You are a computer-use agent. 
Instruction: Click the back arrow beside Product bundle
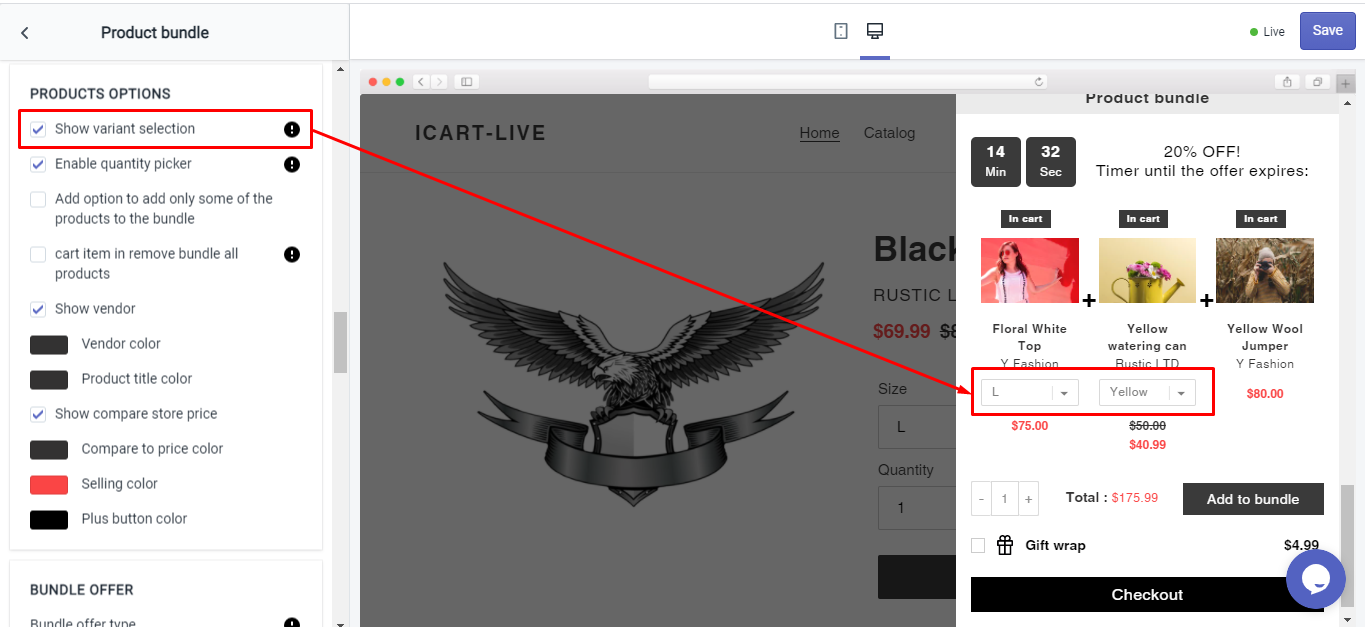coord(25,33)
